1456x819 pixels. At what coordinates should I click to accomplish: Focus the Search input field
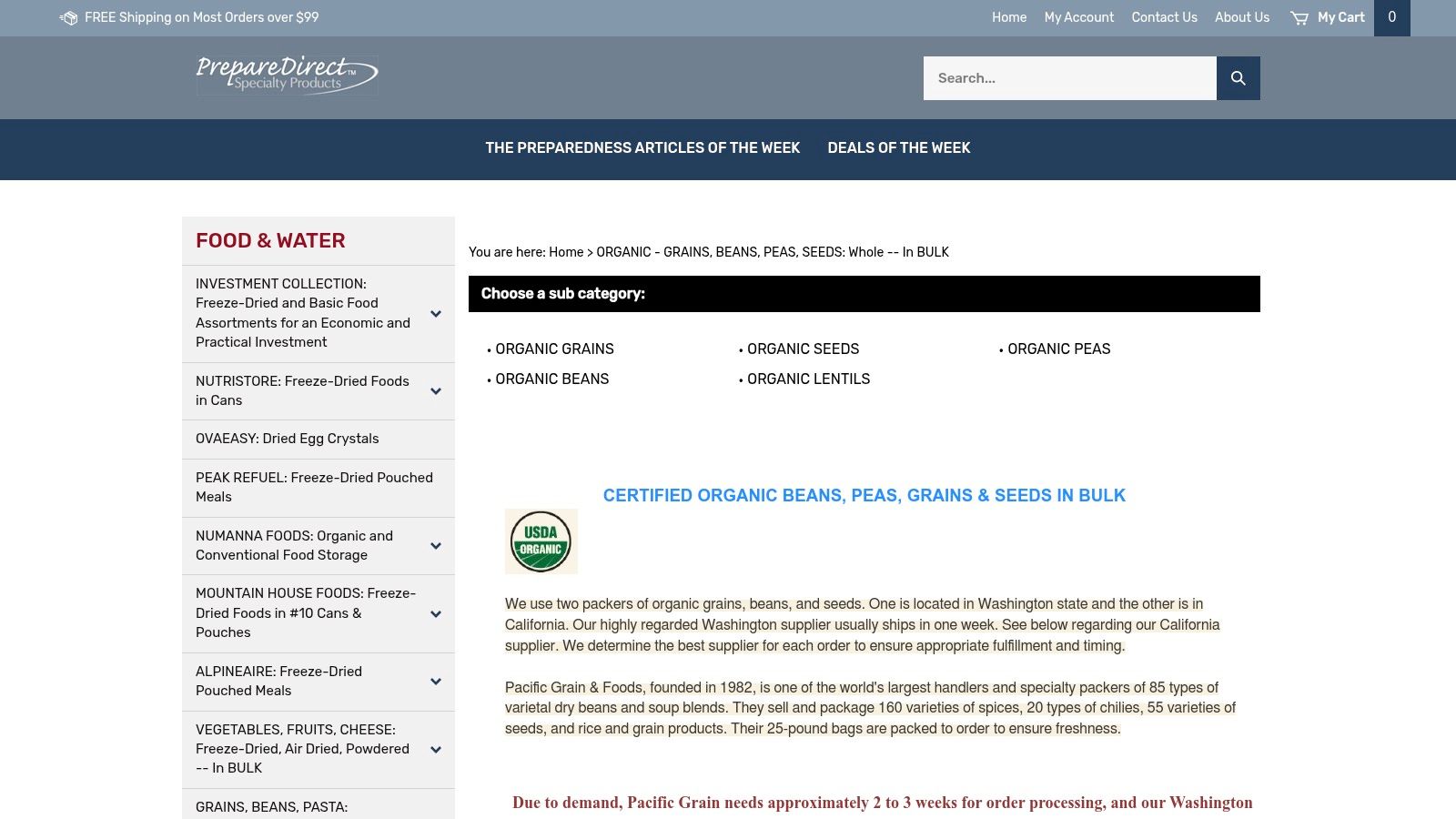(x=1070, y=78)
